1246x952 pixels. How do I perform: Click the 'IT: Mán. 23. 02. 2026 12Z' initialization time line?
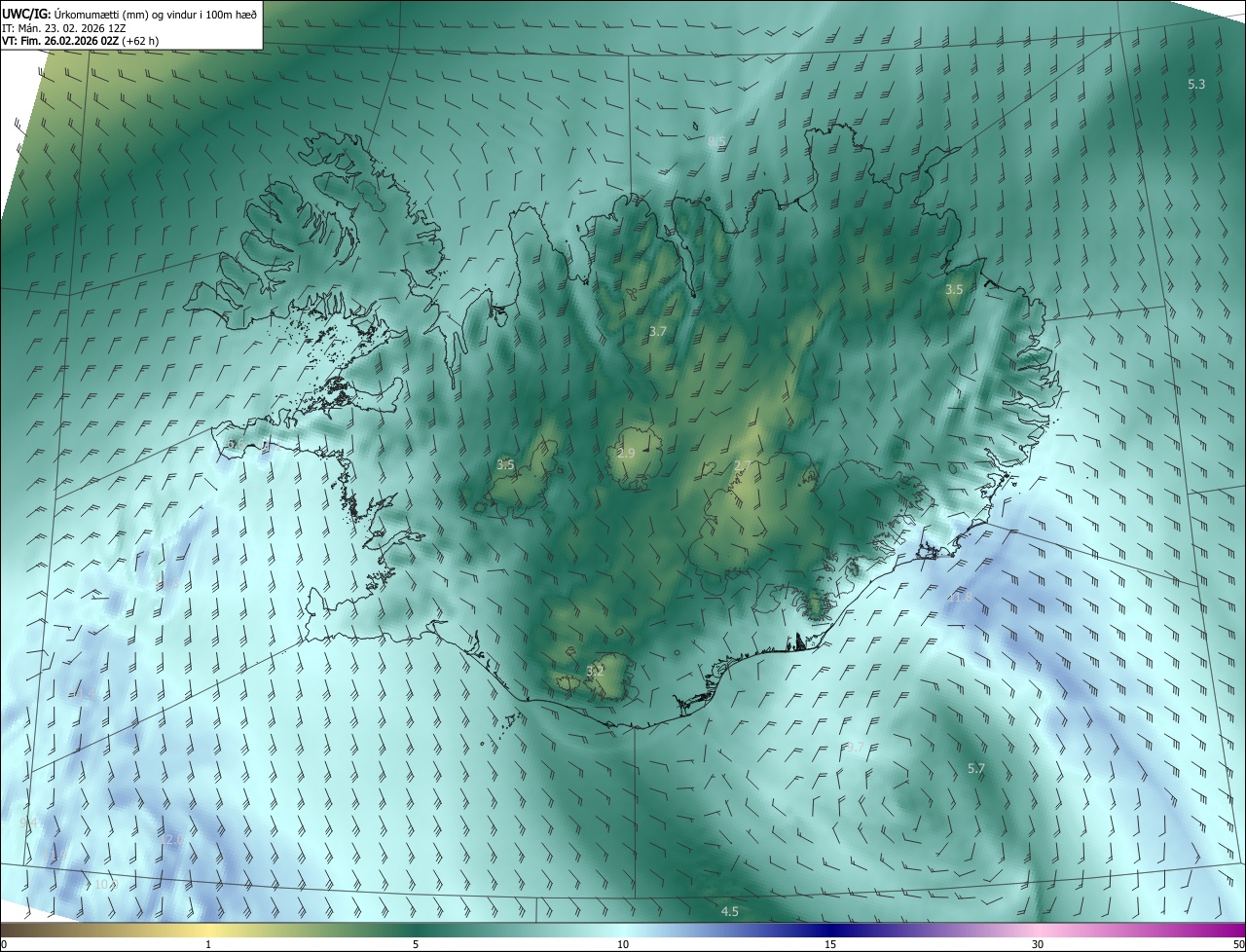pyautogui.click(x=65, y=27)
